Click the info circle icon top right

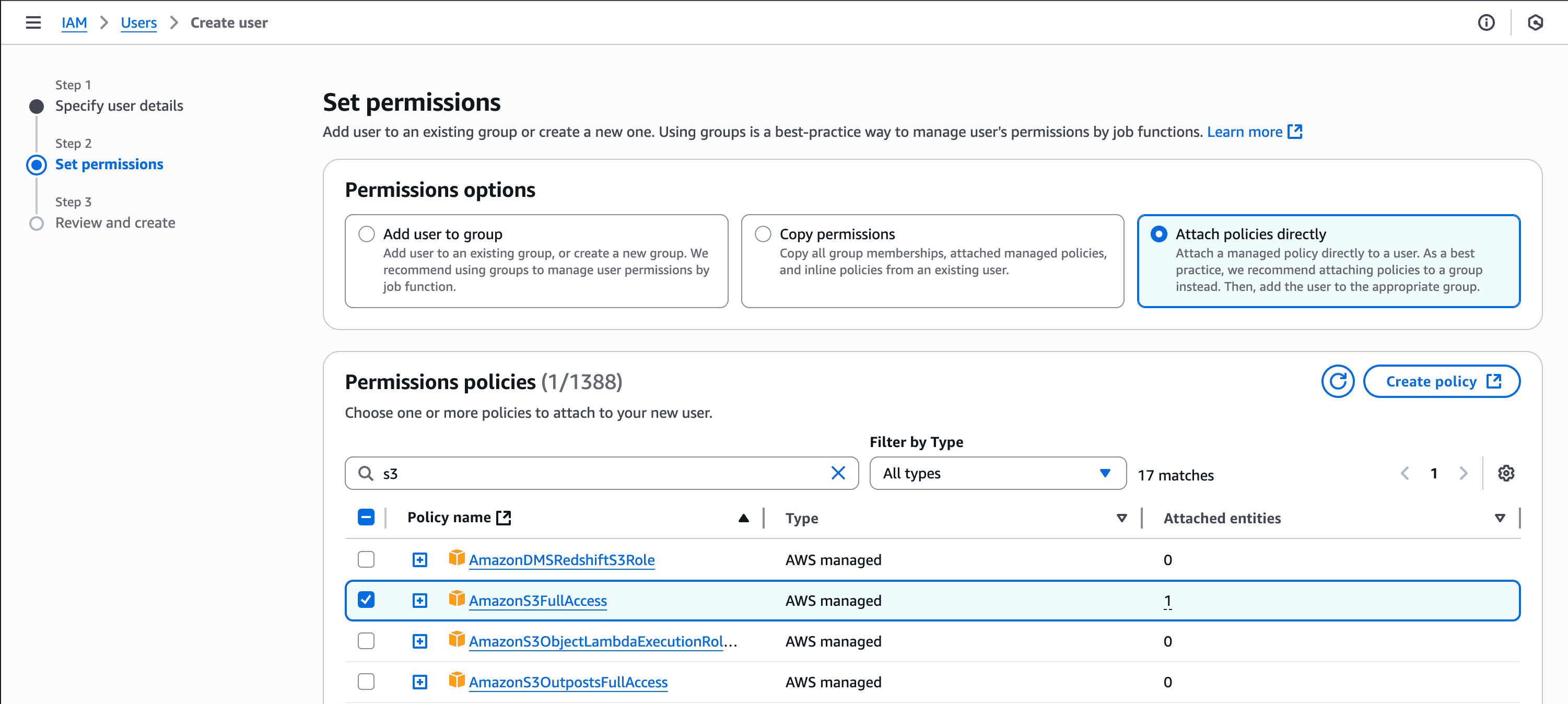(1486, 22)
